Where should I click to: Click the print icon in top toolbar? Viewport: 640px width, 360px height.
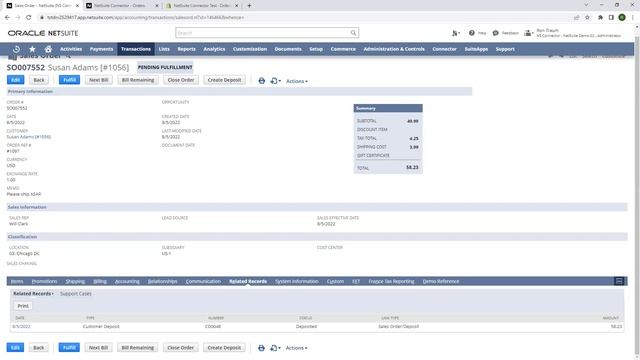262,81
